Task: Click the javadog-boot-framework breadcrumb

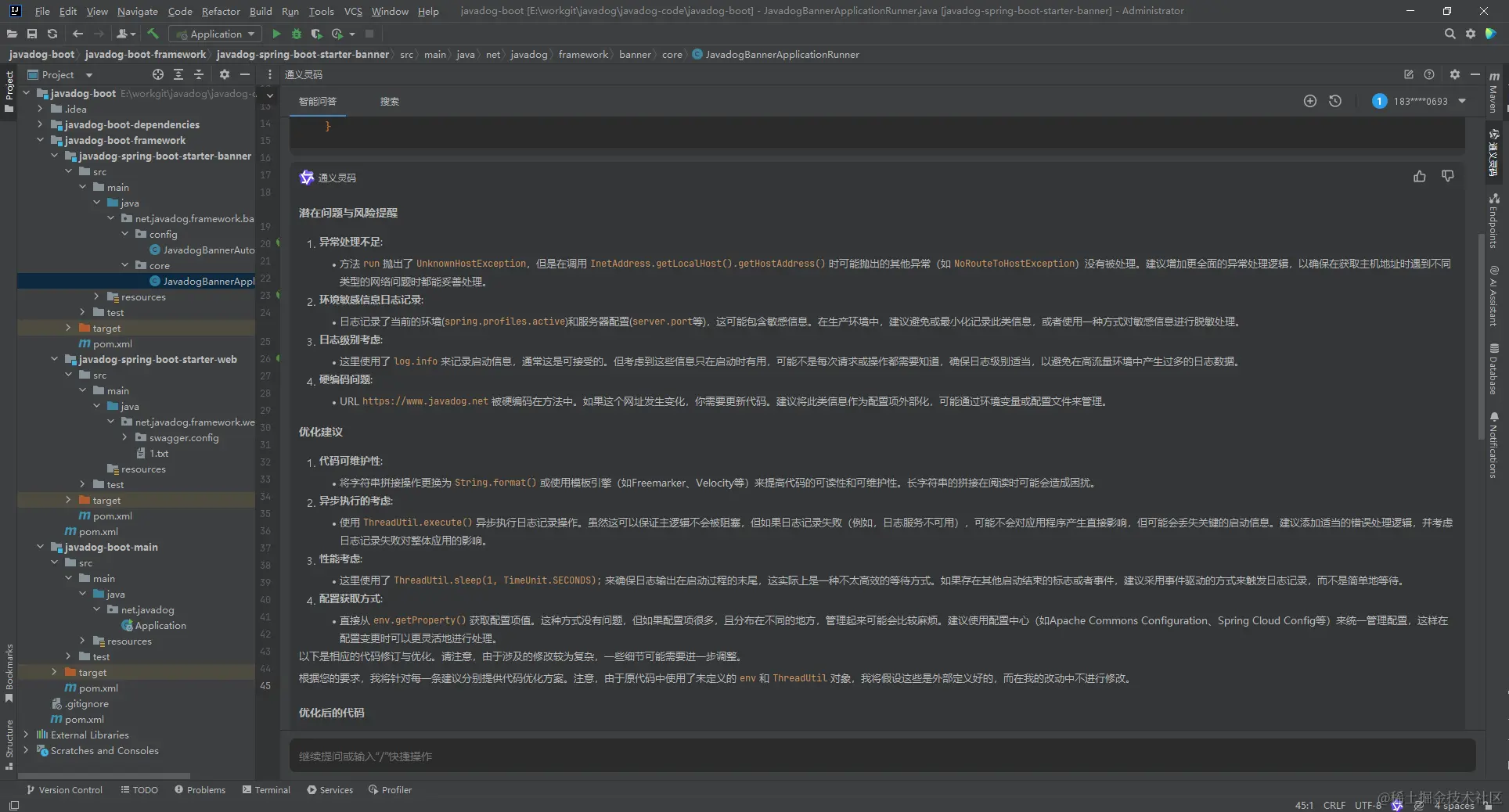Action: [x=146, y=54]
